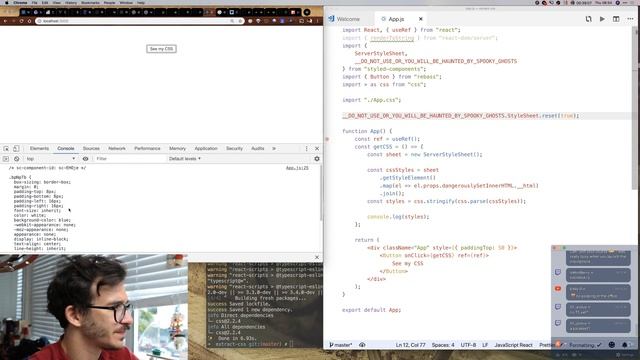Click the open changes icon in editor toolbar
The image size is (640, 360).
(x=588, y=19)
